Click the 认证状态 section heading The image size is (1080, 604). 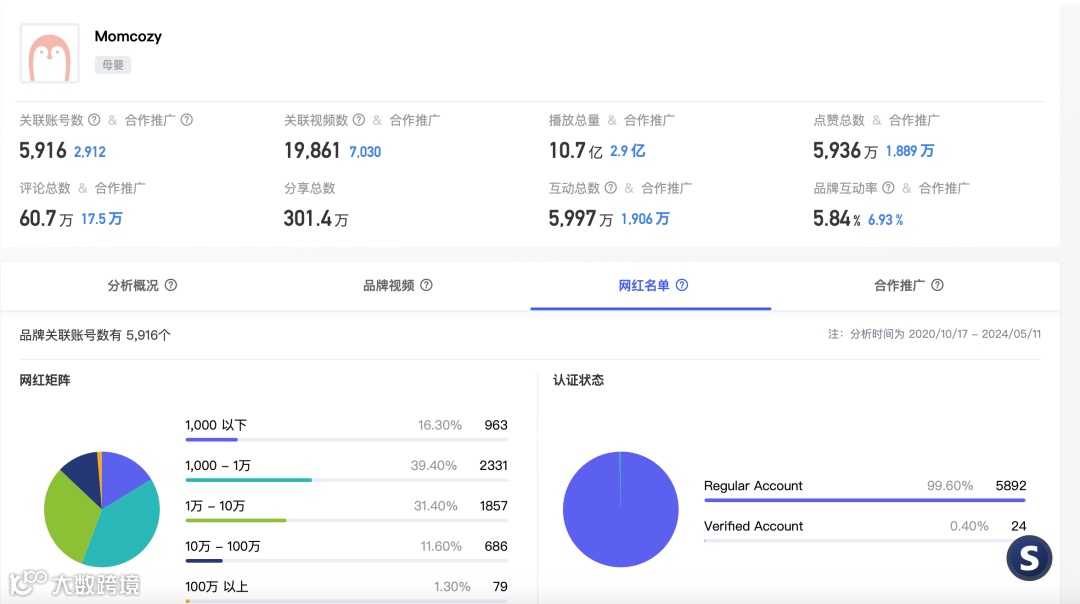(579, 380)
